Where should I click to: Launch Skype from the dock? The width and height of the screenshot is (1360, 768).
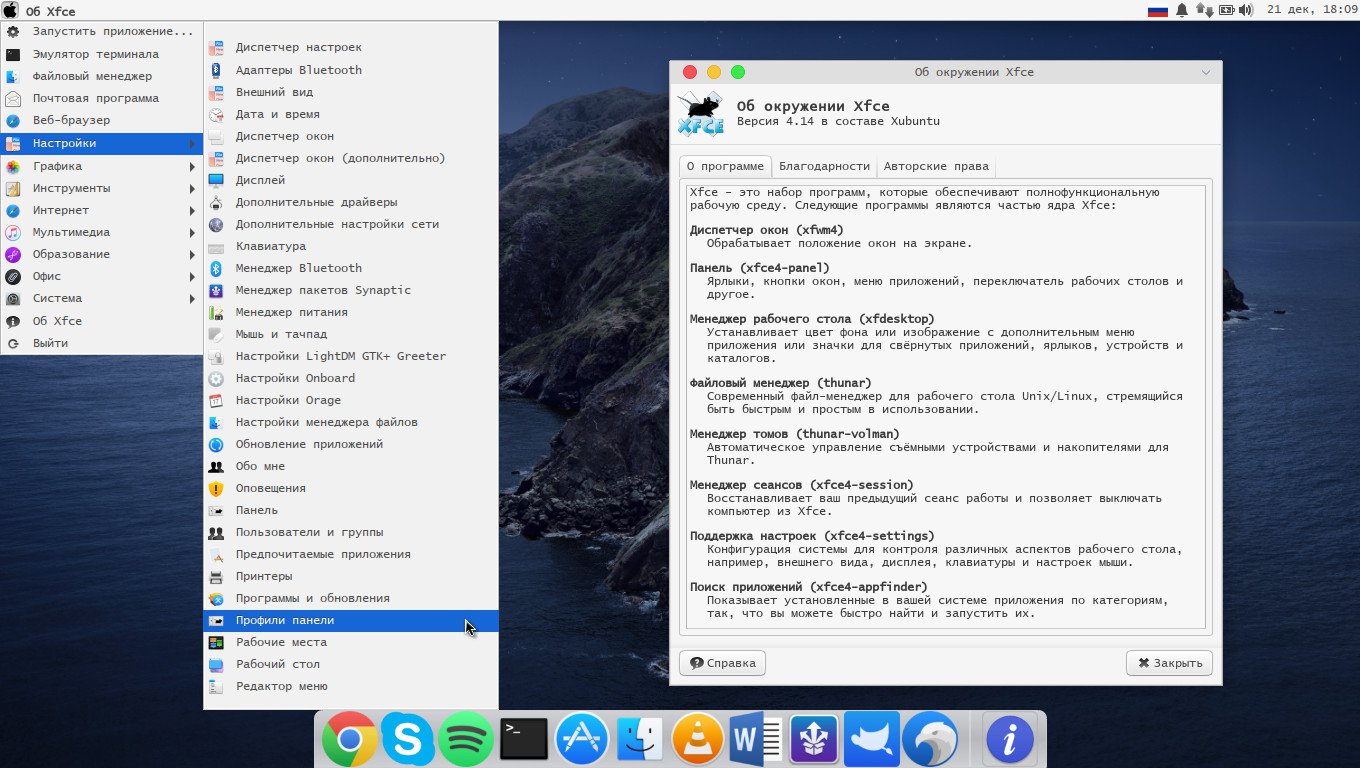click(408, 740)
